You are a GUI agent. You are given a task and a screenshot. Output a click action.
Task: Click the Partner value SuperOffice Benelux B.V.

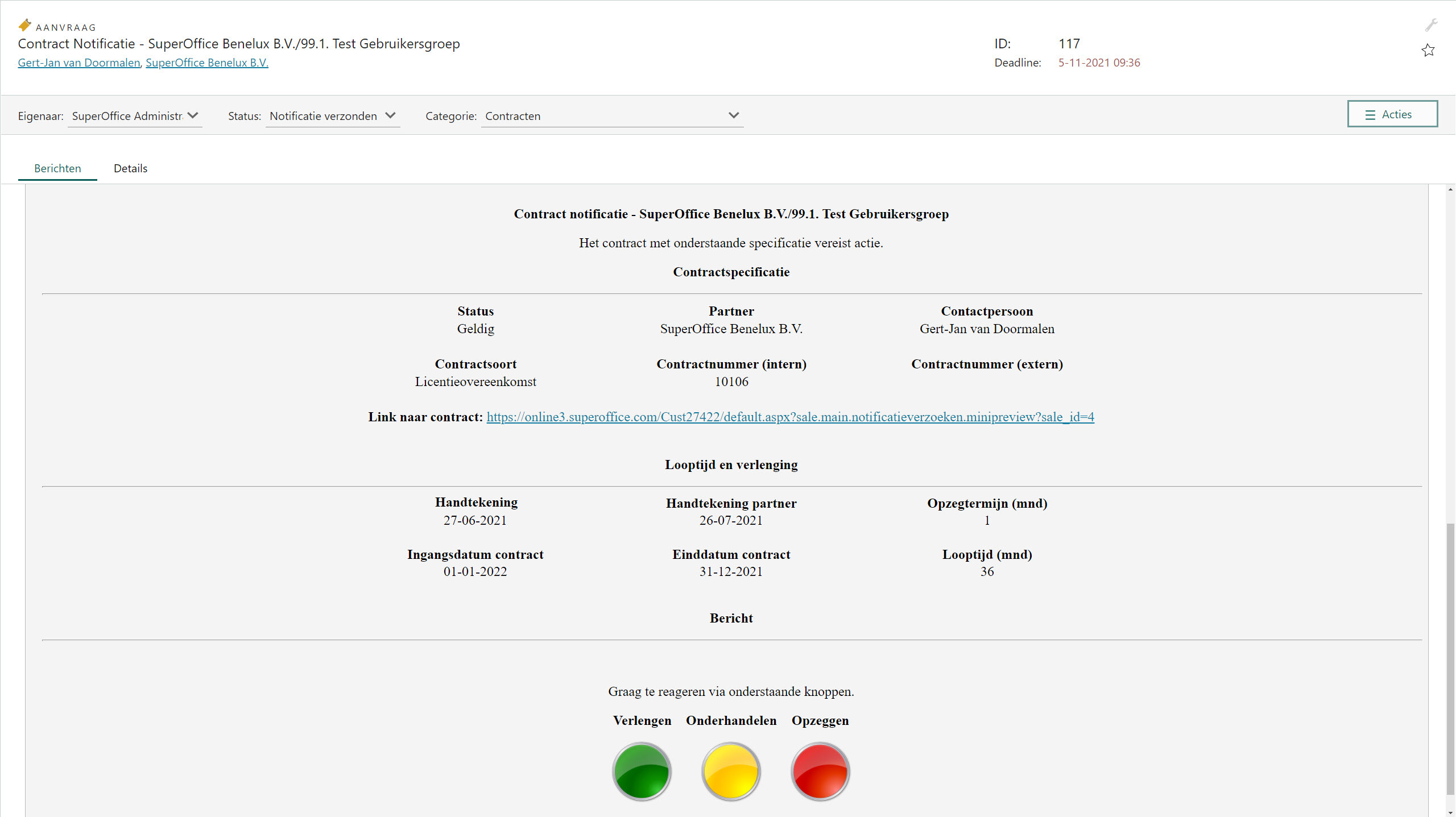coord(731,329)
